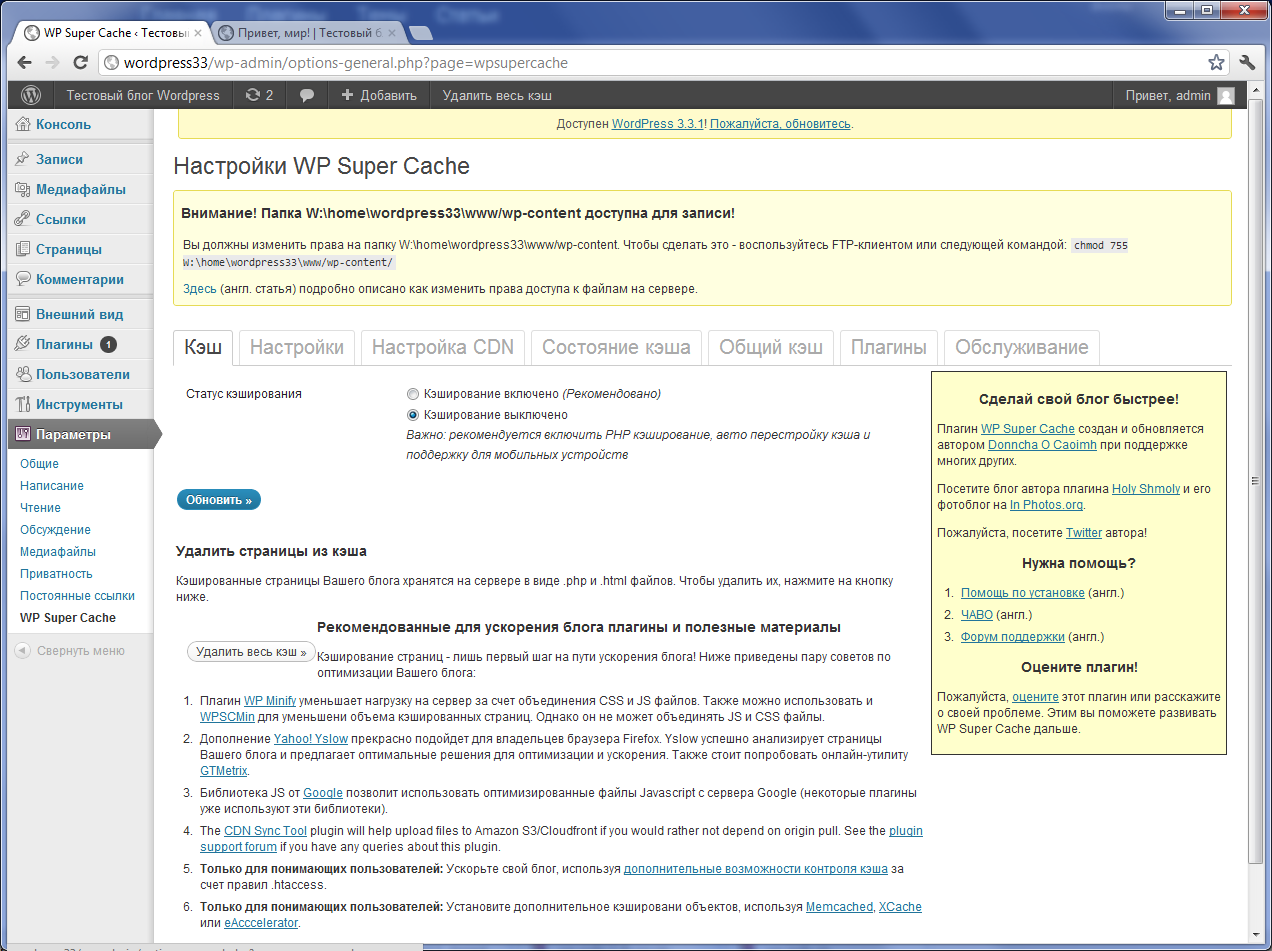1272x951 pixels.
Task: Click the browser forward arrow
Action: coord(53,62)
